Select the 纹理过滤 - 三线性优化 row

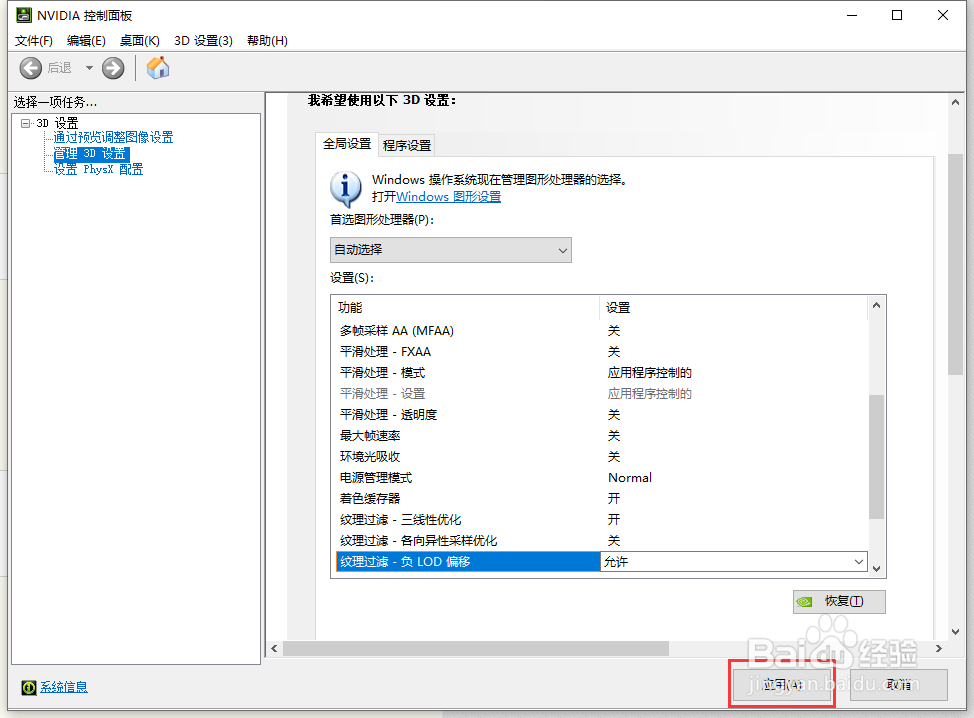(x=601, y=519)
